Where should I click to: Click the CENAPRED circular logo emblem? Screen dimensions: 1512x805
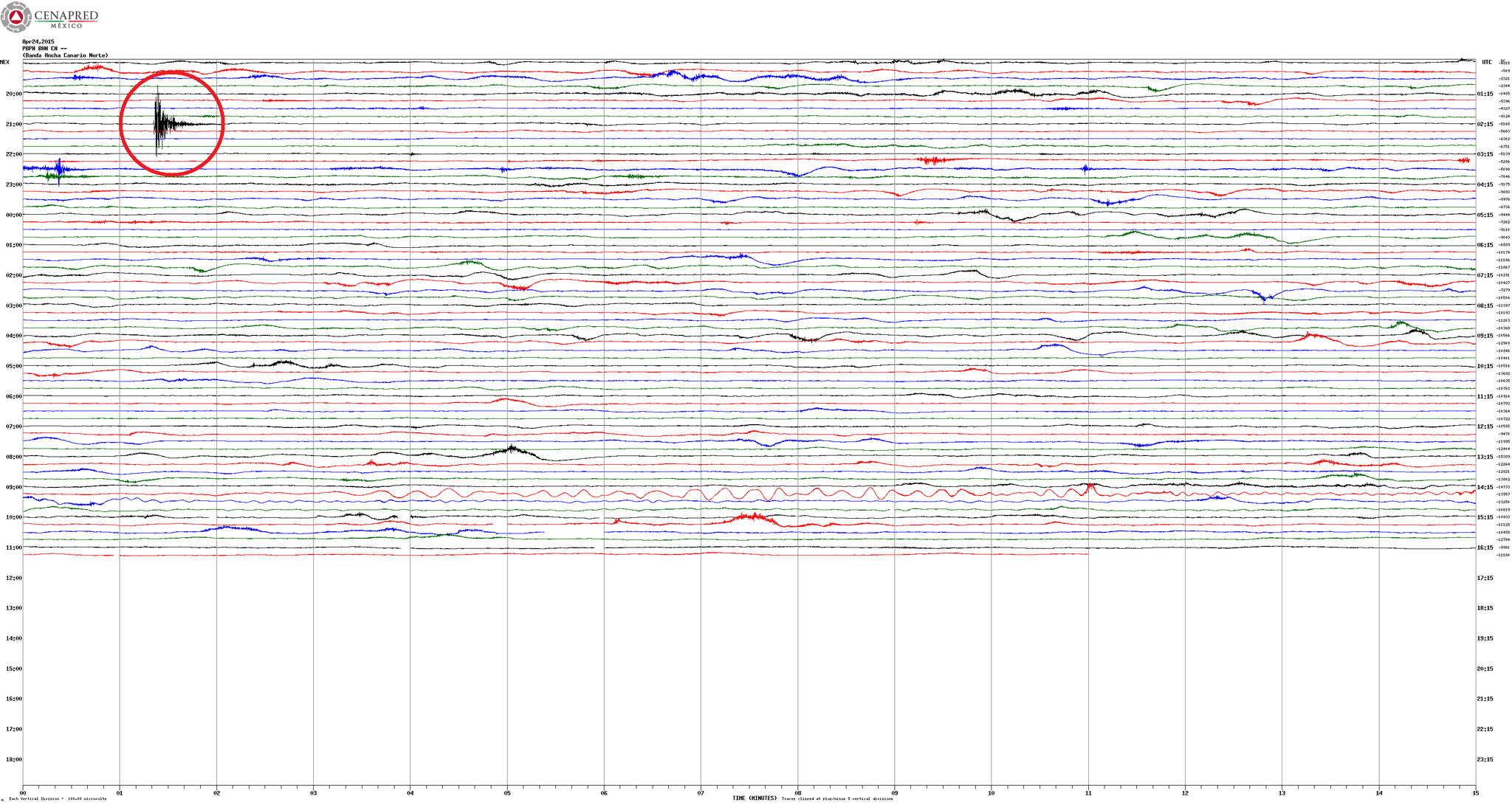(16, 17)
